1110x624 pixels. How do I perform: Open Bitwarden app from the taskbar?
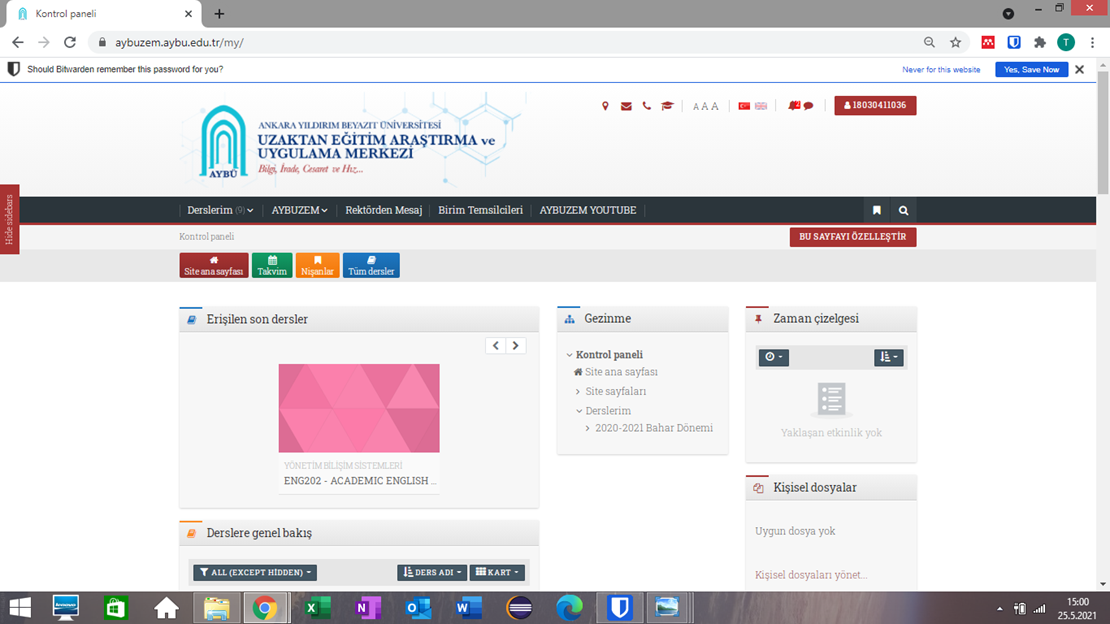click(x=619, y=608)
